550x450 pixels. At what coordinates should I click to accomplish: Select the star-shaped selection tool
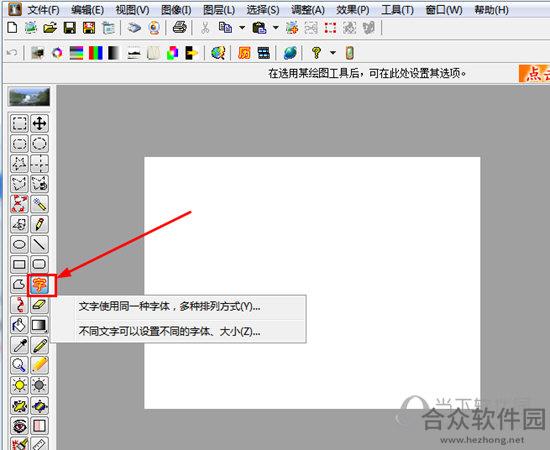pos(19,163)
